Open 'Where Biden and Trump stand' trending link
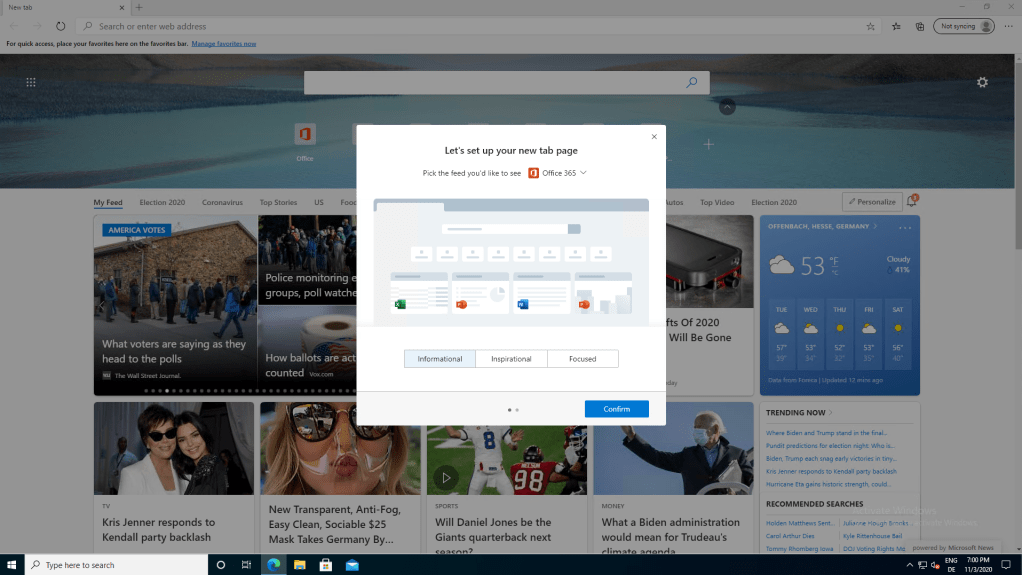Screen dimensions: 1022x575 pyautogui.click(x=826, y=433)
